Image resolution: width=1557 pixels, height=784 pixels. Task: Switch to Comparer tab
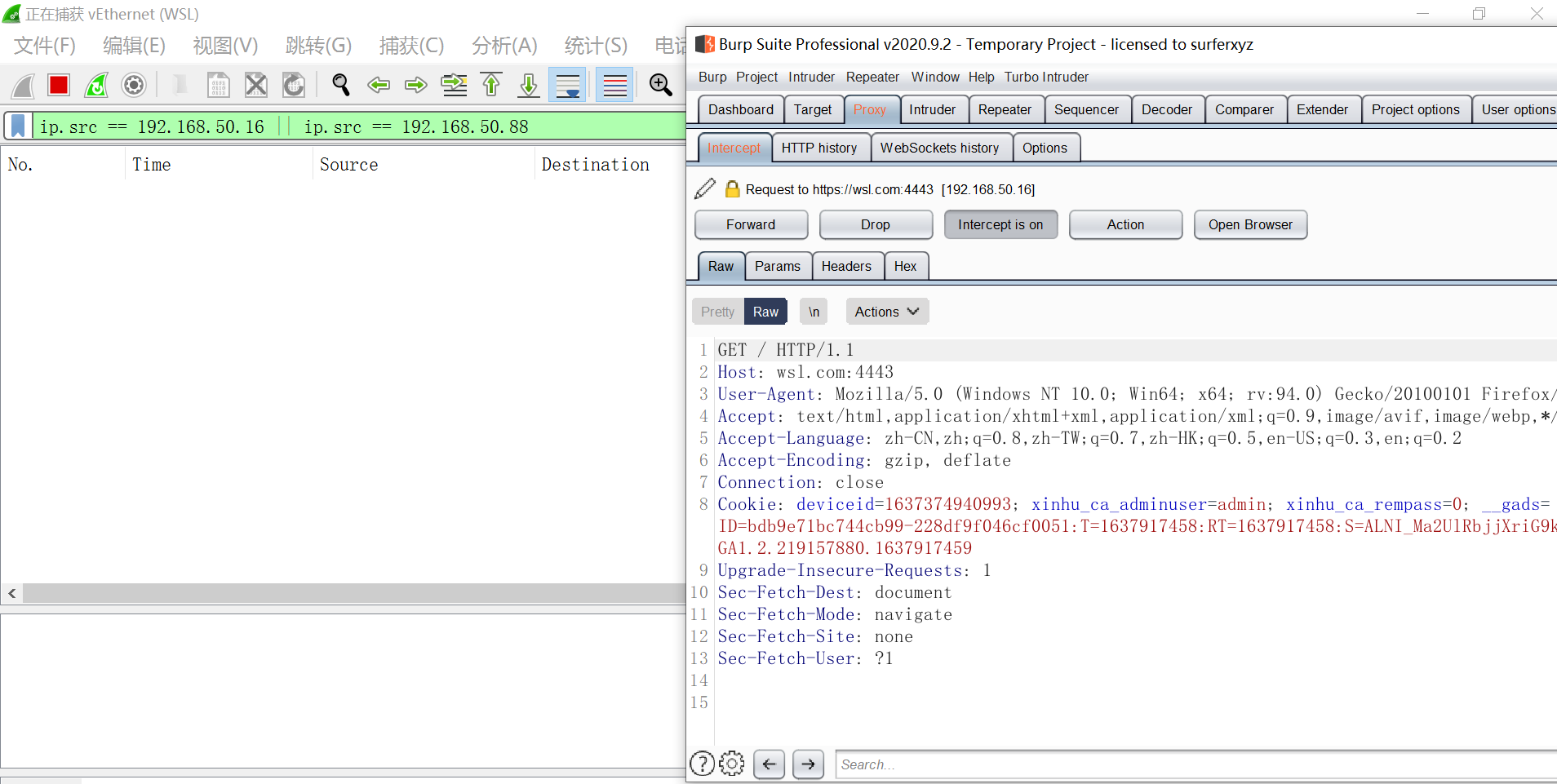(x=1244, y=109)
